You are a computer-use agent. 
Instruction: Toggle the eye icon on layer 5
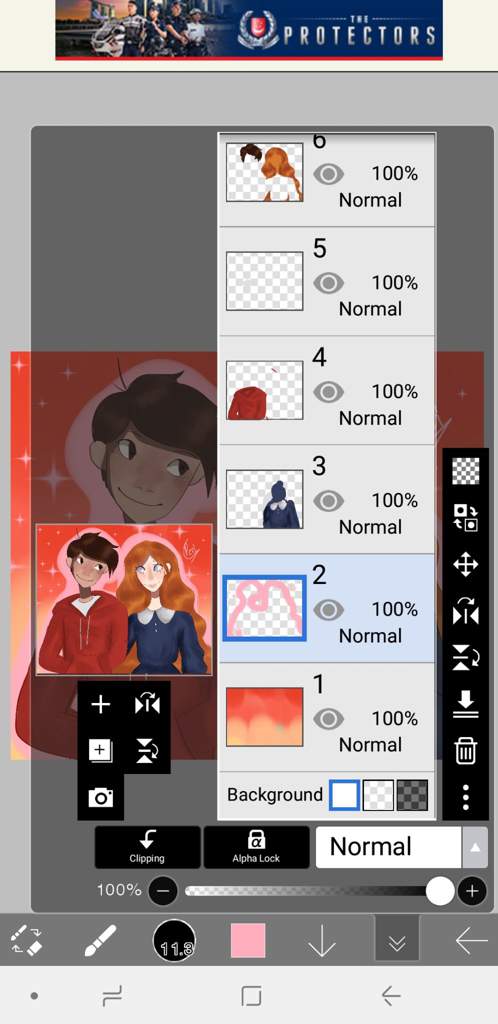328,283
